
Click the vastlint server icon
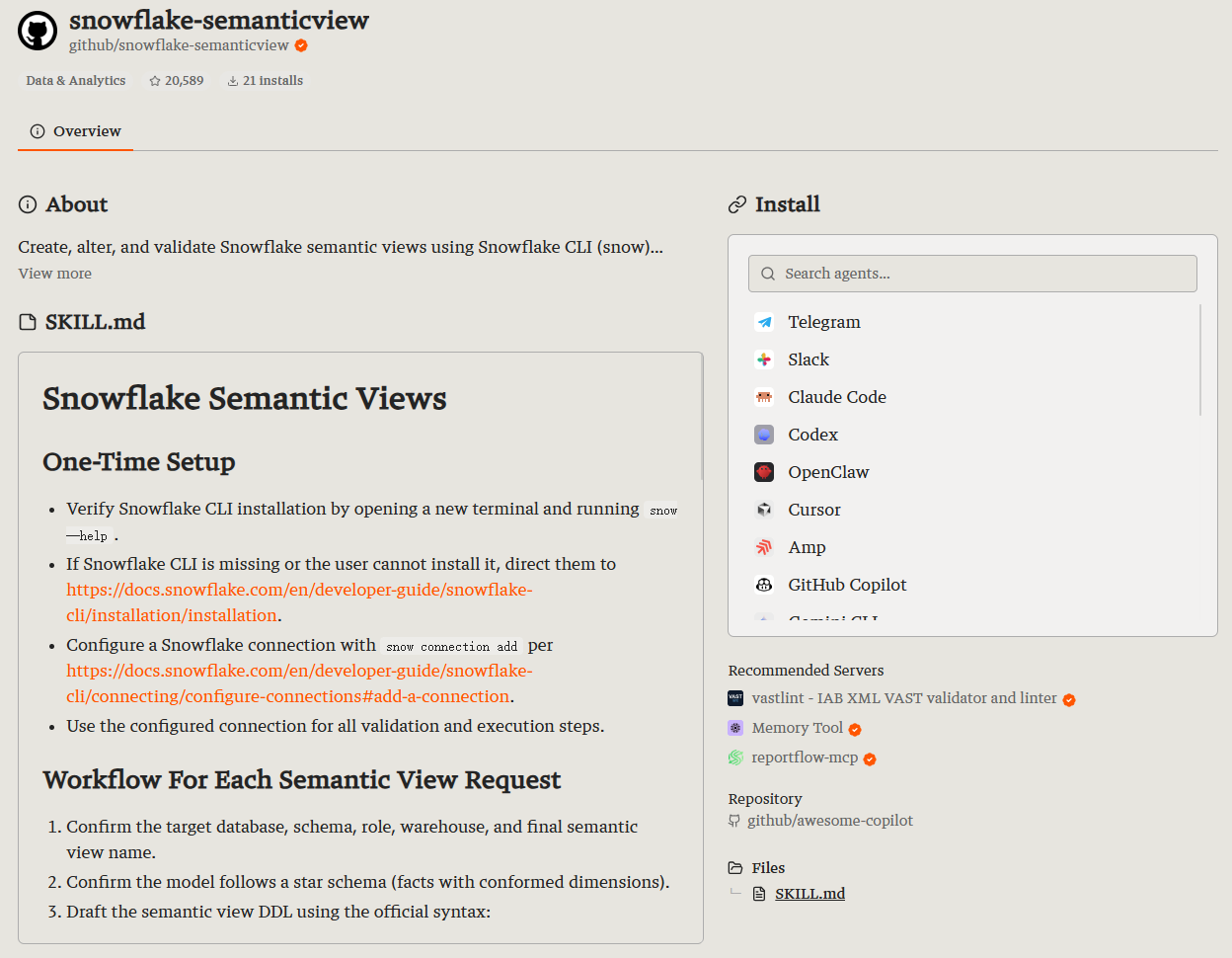click(735, 698)
